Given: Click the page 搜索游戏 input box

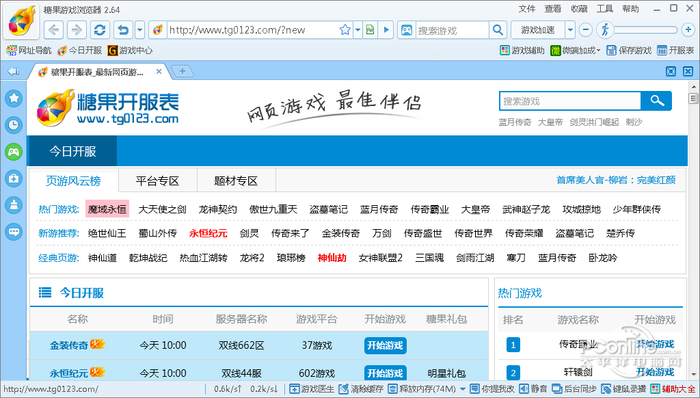Looking at the screenshot, I should tap(570, 101).
